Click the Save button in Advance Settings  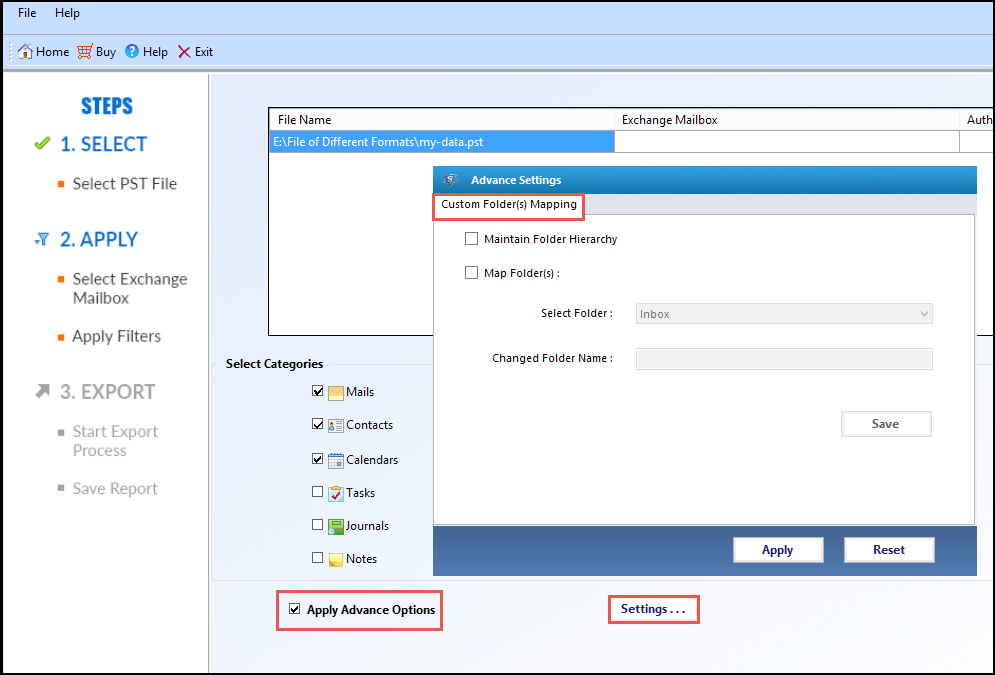tap(886, 424)
